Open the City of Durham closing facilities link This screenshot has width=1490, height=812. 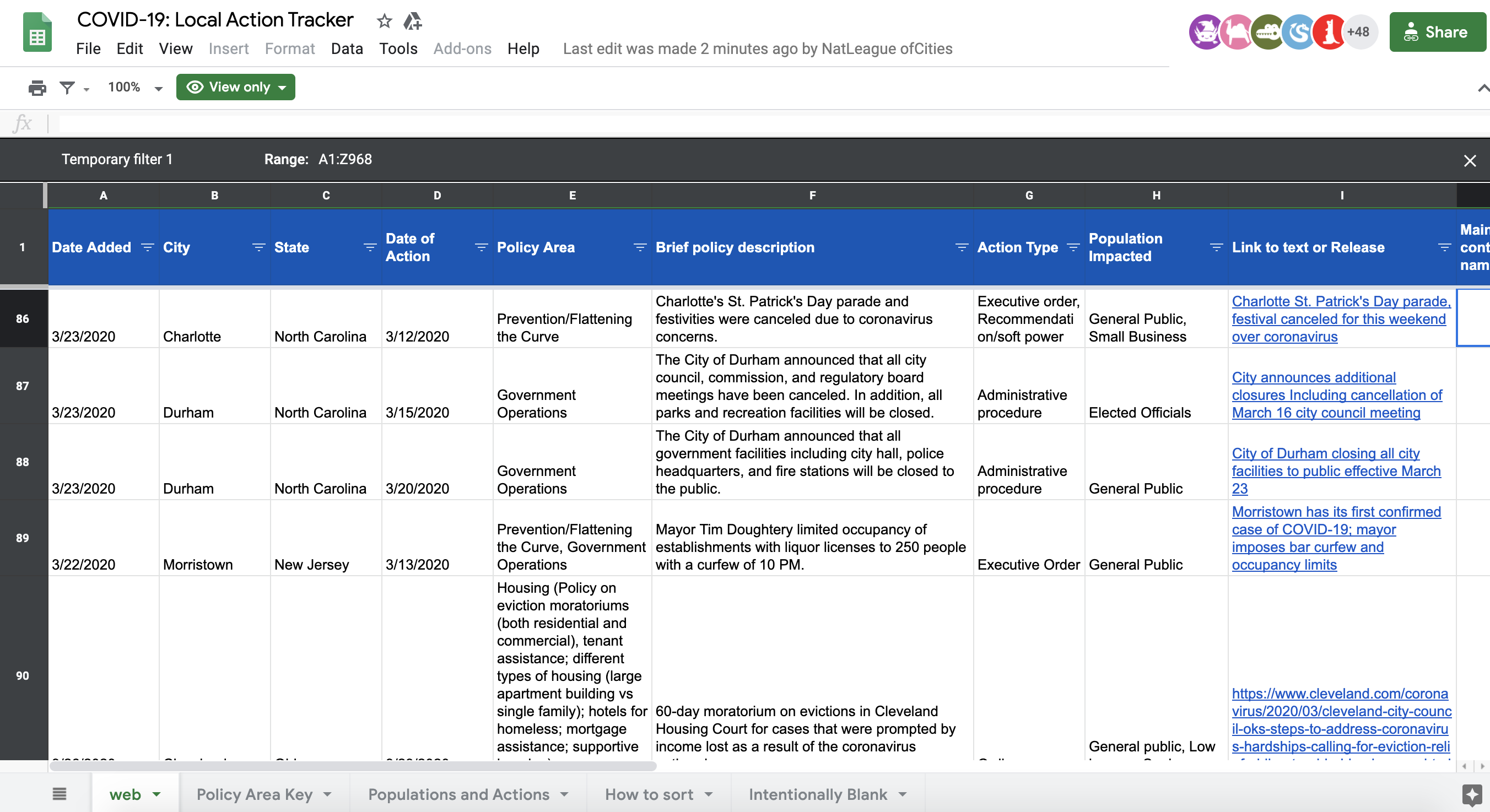tap(1336, 471)
